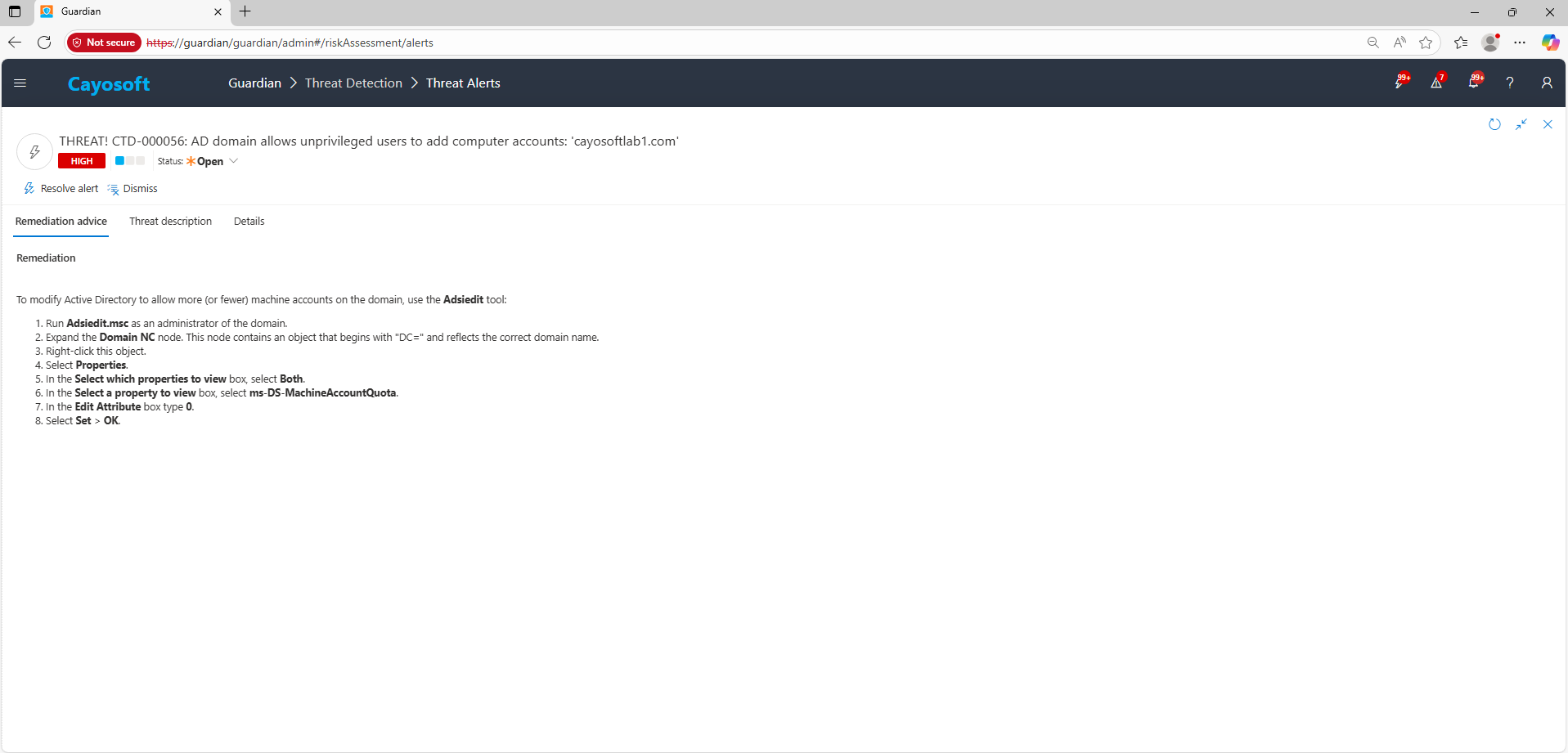Click the Resolve alert button

coord(61,189)
